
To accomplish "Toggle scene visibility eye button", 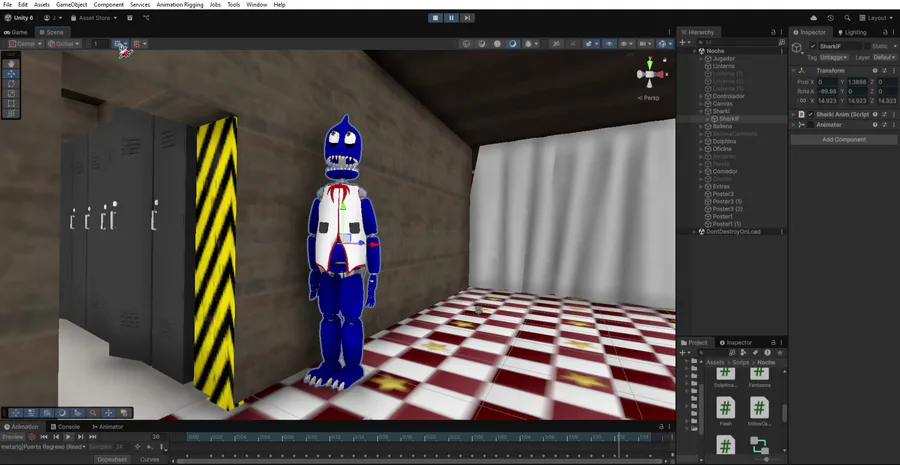I will pos(609,44).
